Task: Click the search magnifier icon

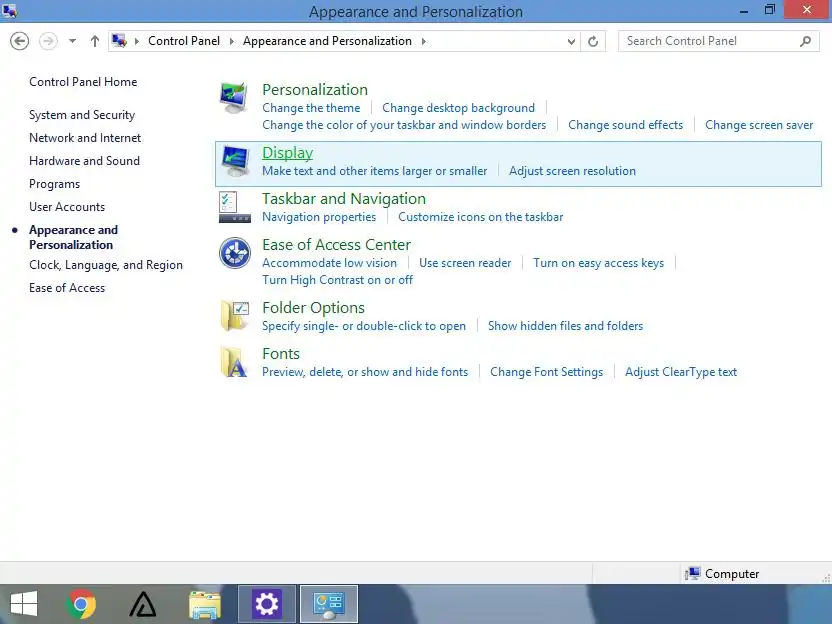Action: click(805, 41)
